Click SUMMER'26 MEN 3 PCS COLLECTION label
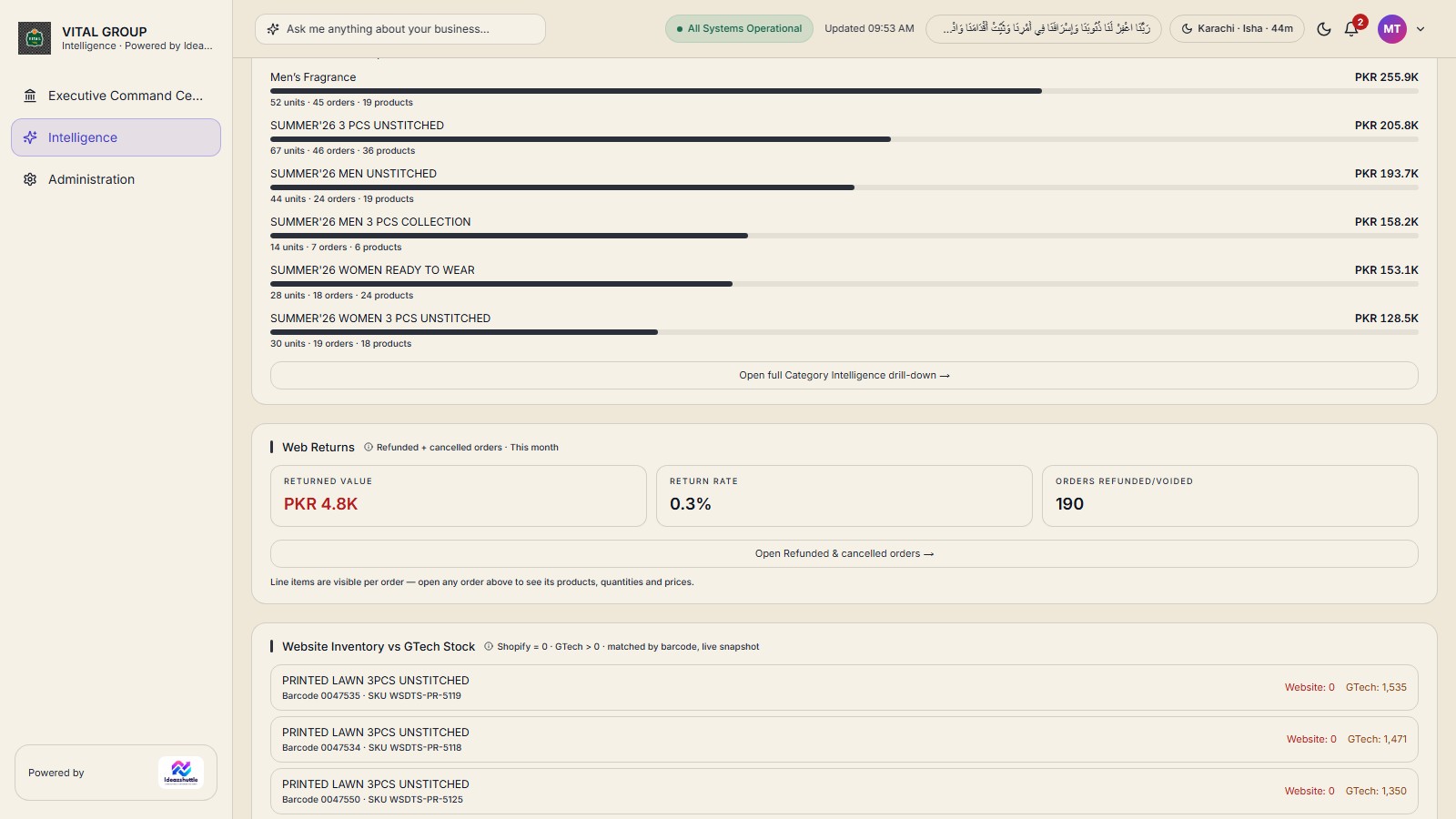 coord(370,222)
